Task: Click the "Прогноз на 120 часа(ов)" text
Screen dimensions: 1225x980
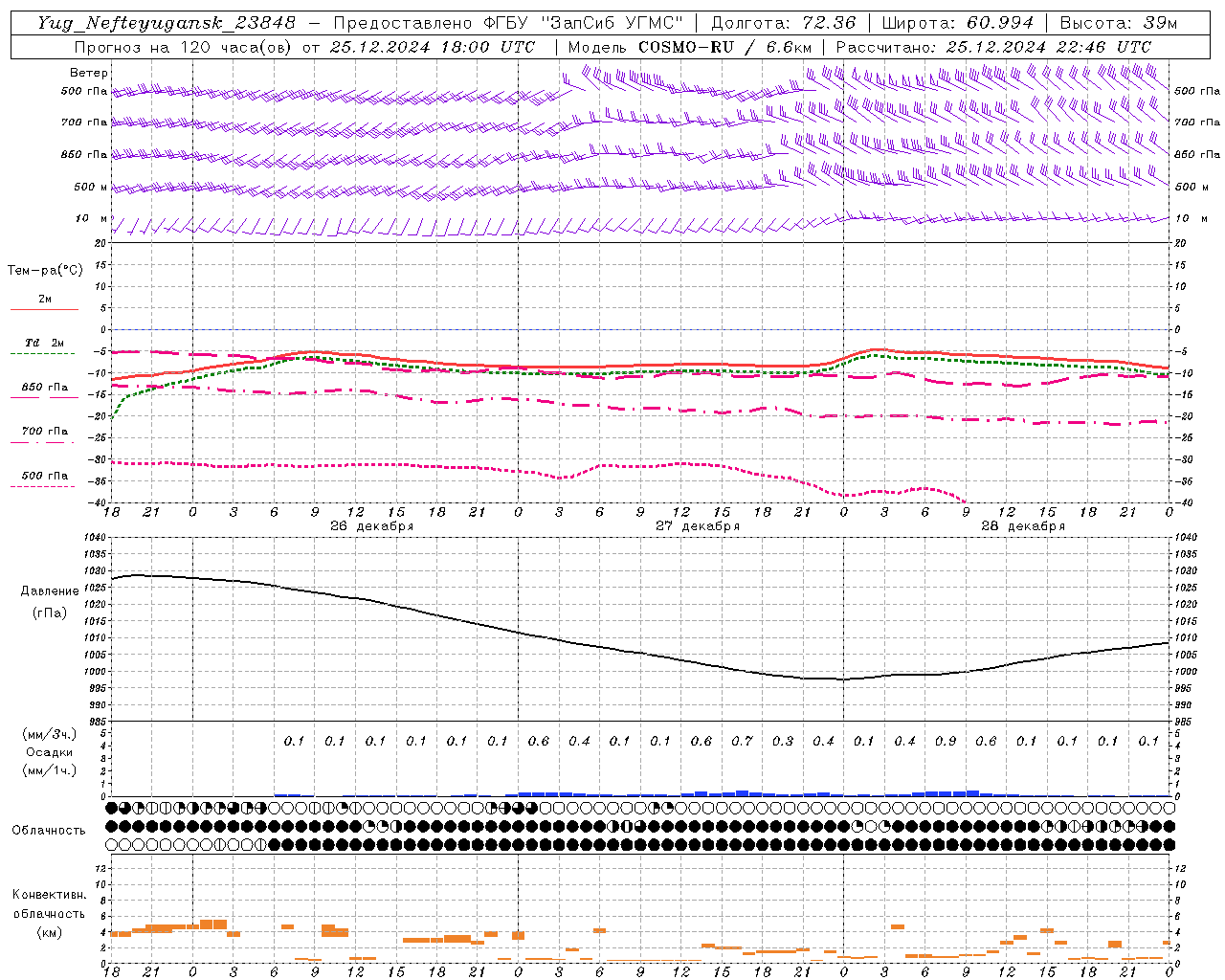Action: 184,47
